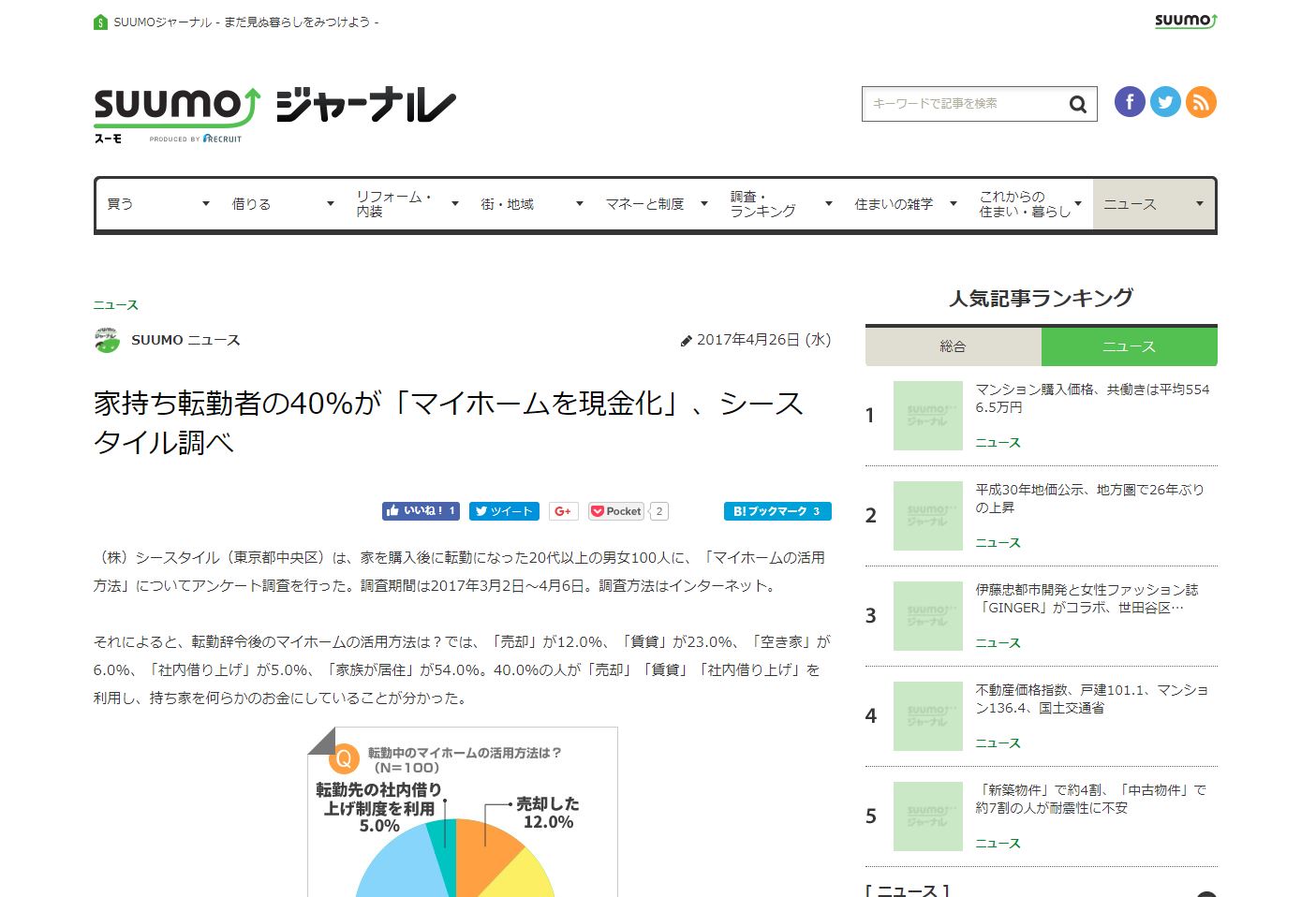Viewport: 1316px width, 897px height.
Task: Open ranking article 伊藤忠都市開発と女性ファッション誌
Action: (x=1087, y=598)
